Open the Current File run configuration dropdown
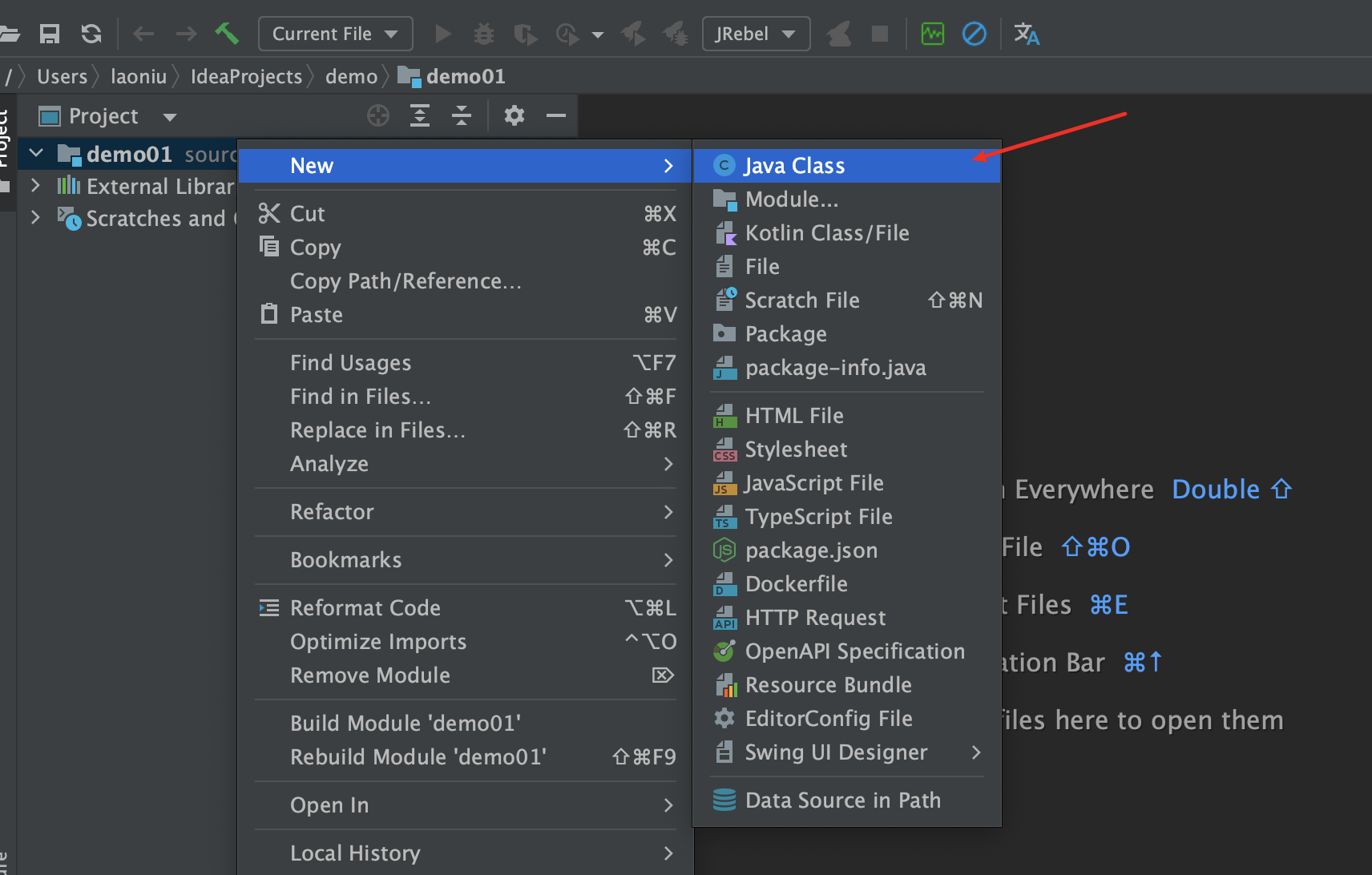The image size is (1372, 875). (x=335, y=34)
